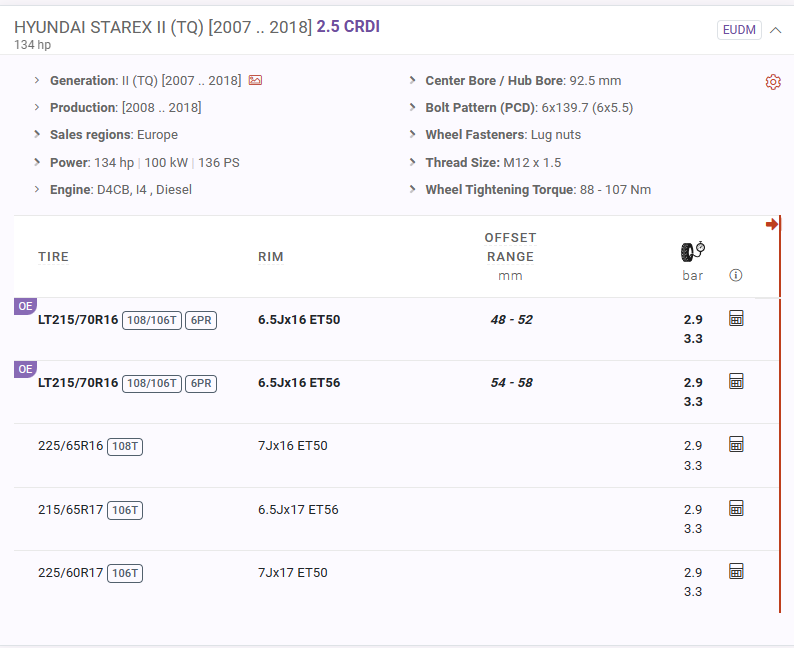Click the 134 hp subtitle
Image resolution: width=794 pixels, height=648 pixels.
[x=32, y=45]
